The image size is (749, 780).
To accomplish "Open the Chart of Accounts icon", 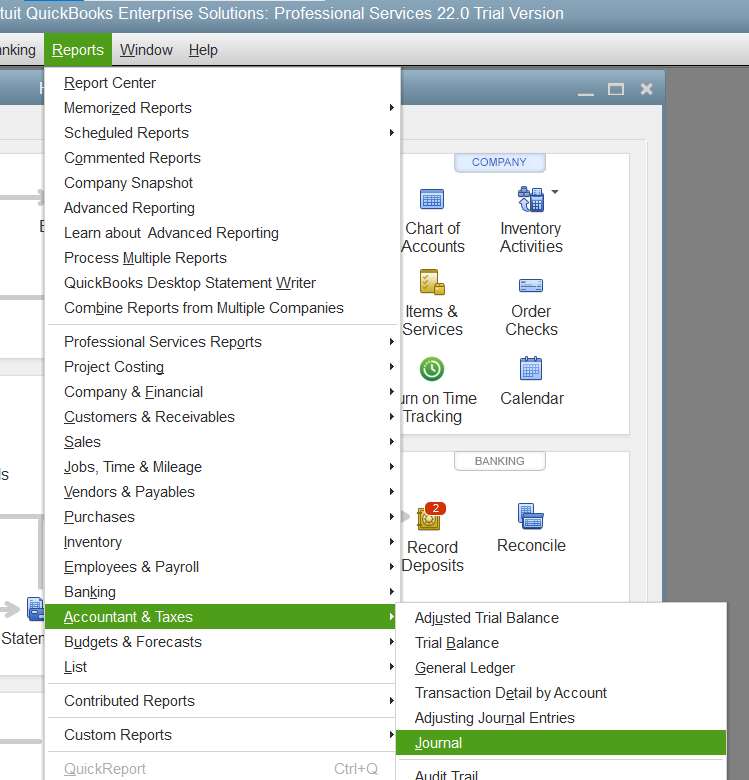I will [432, 200].
